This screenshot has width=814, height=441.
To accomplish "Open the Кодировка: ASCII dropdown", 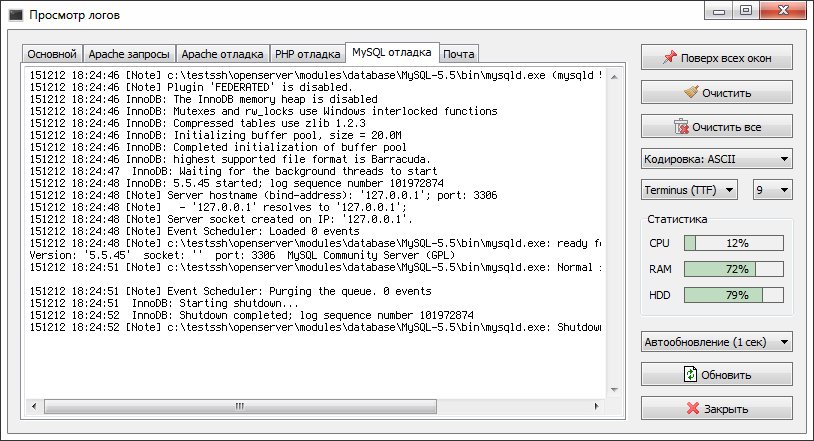I will [716, 159].
